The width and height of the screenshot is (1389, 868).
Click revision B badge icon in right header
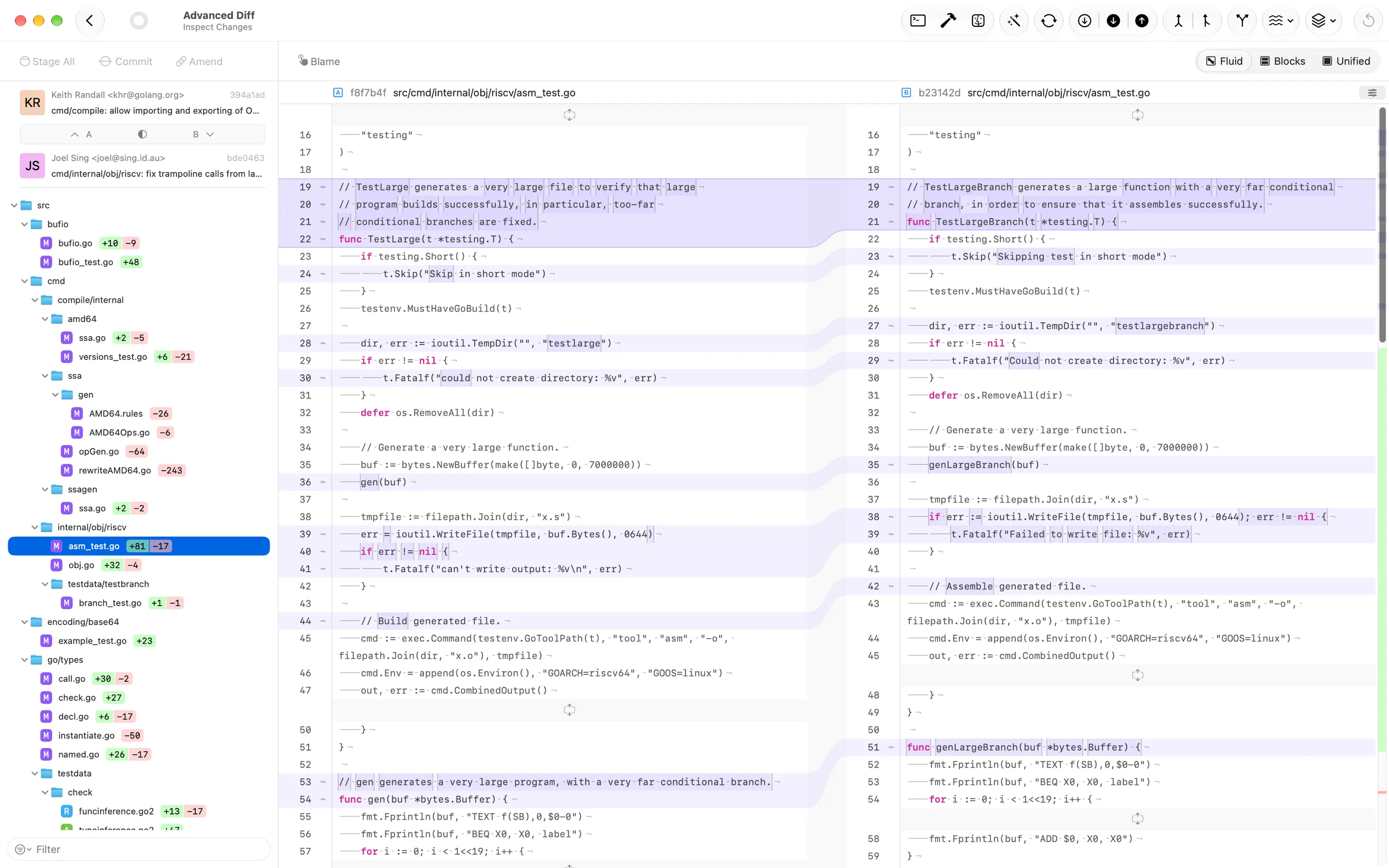(x=906, y=93)
